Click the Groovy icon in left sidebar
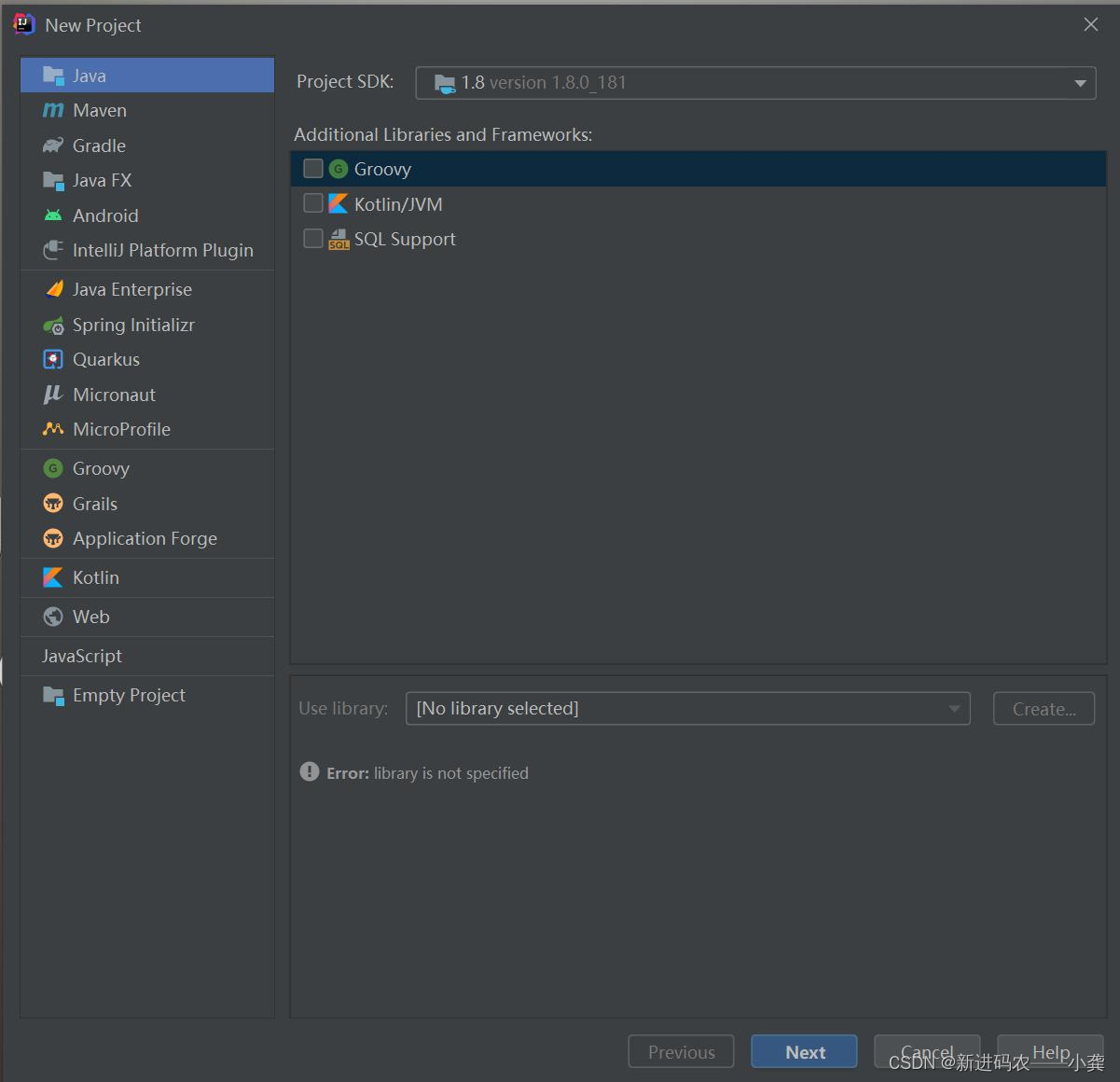This screenshot has height=1082, width=1120. [53, 468]
